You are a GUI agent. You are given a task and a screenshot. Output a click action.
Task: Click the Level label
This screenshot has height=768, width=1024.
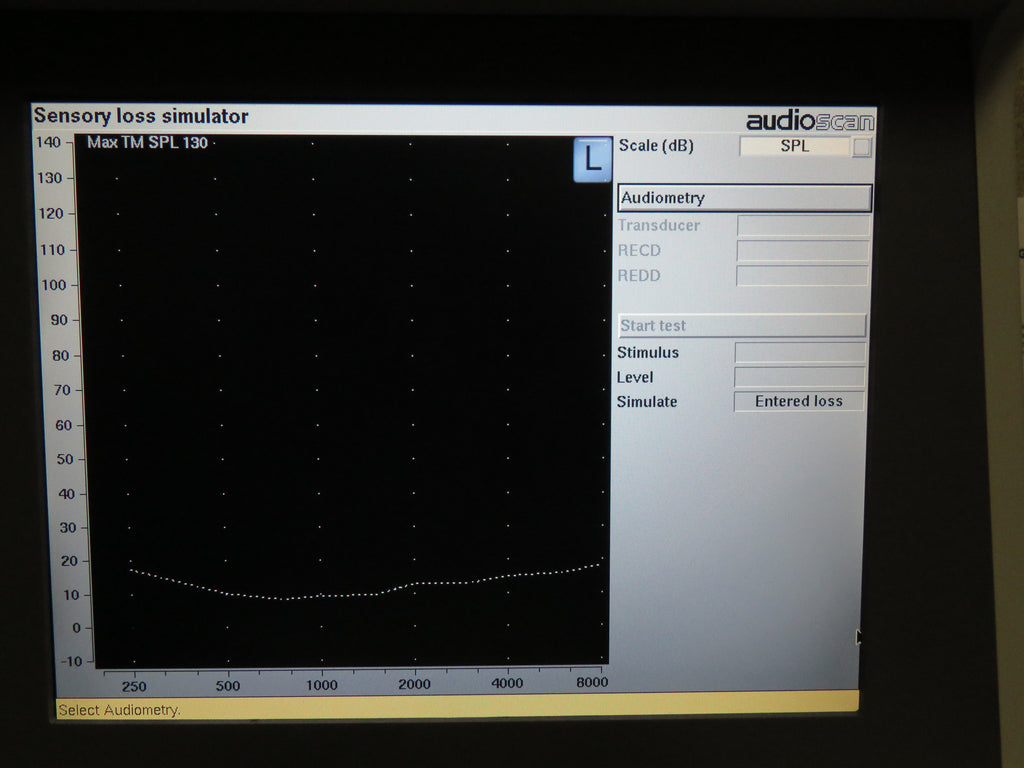(635, 377)
